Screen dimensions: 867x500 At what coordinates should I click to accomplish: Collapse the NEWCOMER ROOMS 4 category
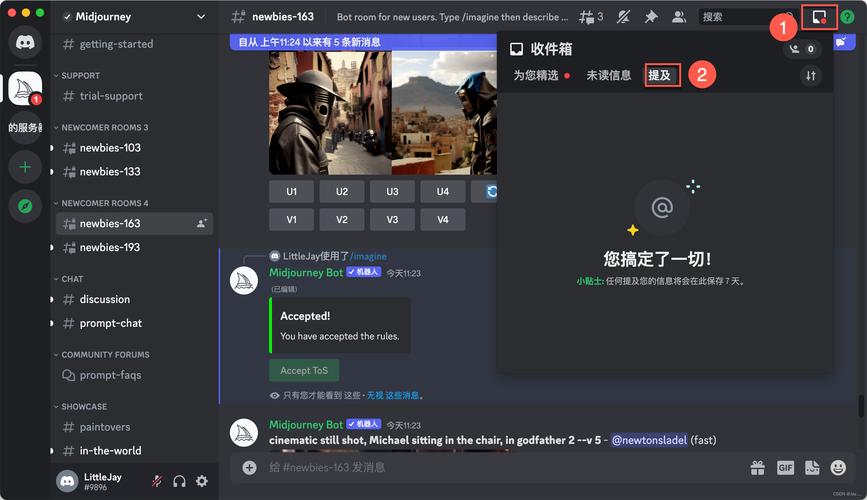coord(104,203)
